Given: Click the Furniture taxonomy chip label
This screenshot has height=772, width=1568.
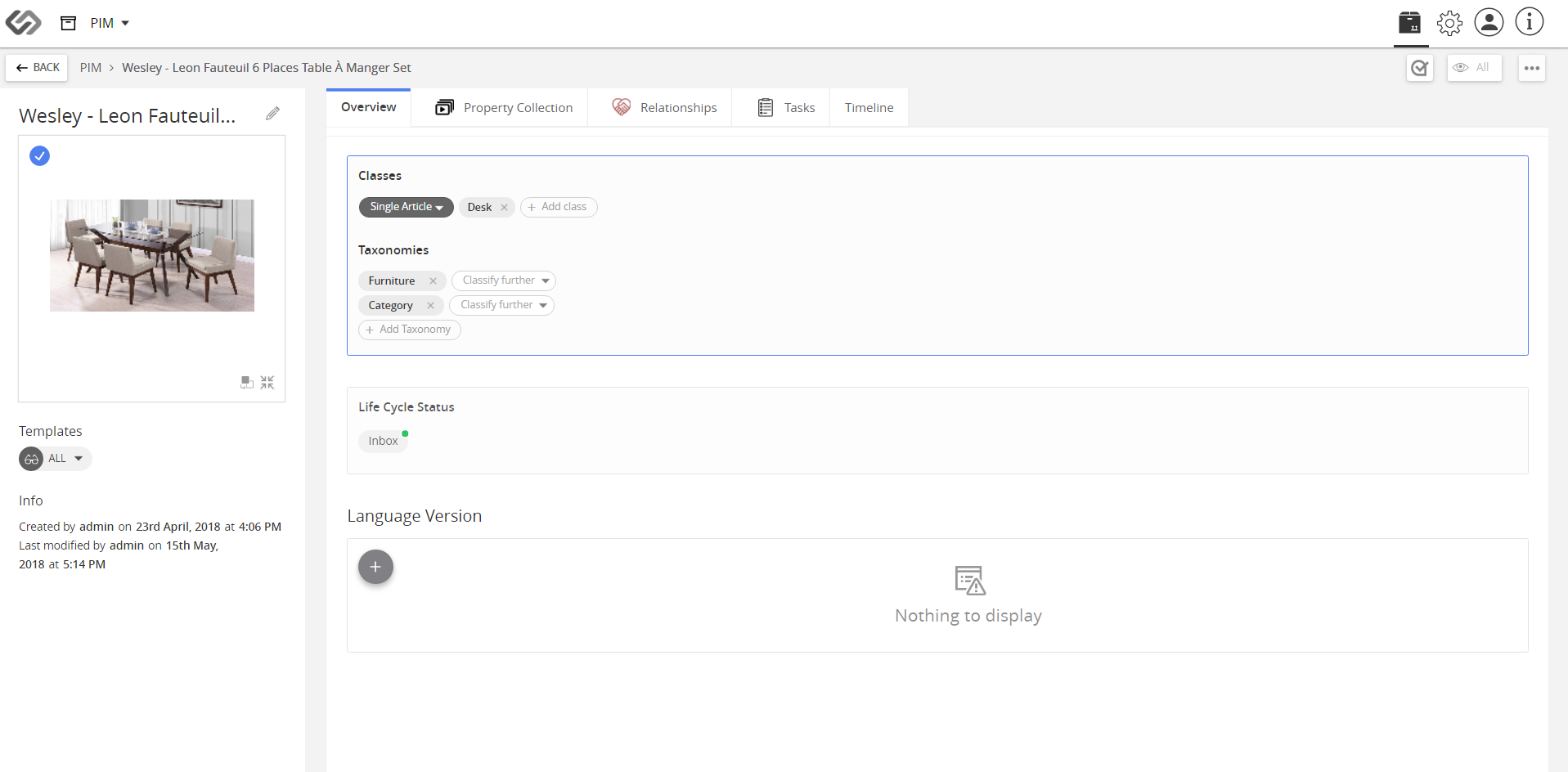Looking at the screenshot, I should [x=392, y=281].
